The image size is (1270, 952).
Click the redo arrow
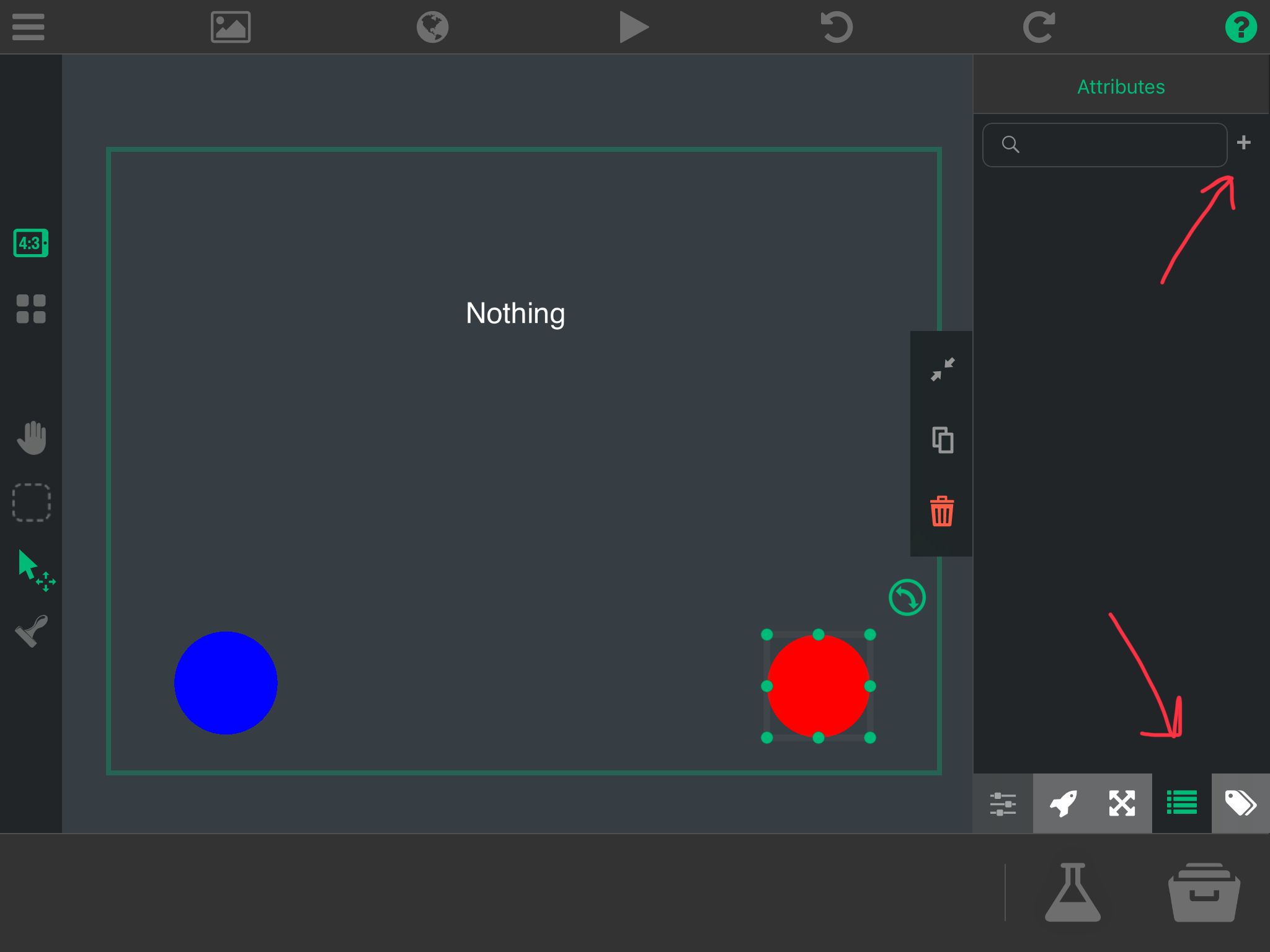[1039, 27]
